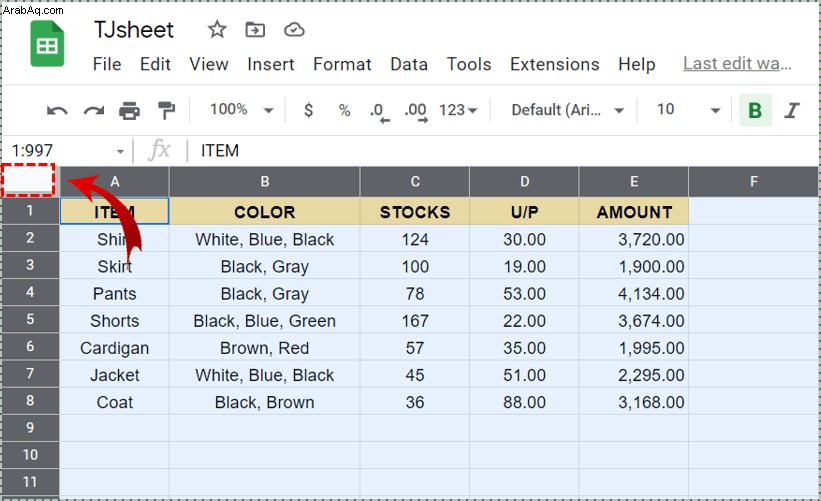The height and width of the screenshot is (501, 821).
Task: Toggle bold formatting button
Action: point(755,110)
